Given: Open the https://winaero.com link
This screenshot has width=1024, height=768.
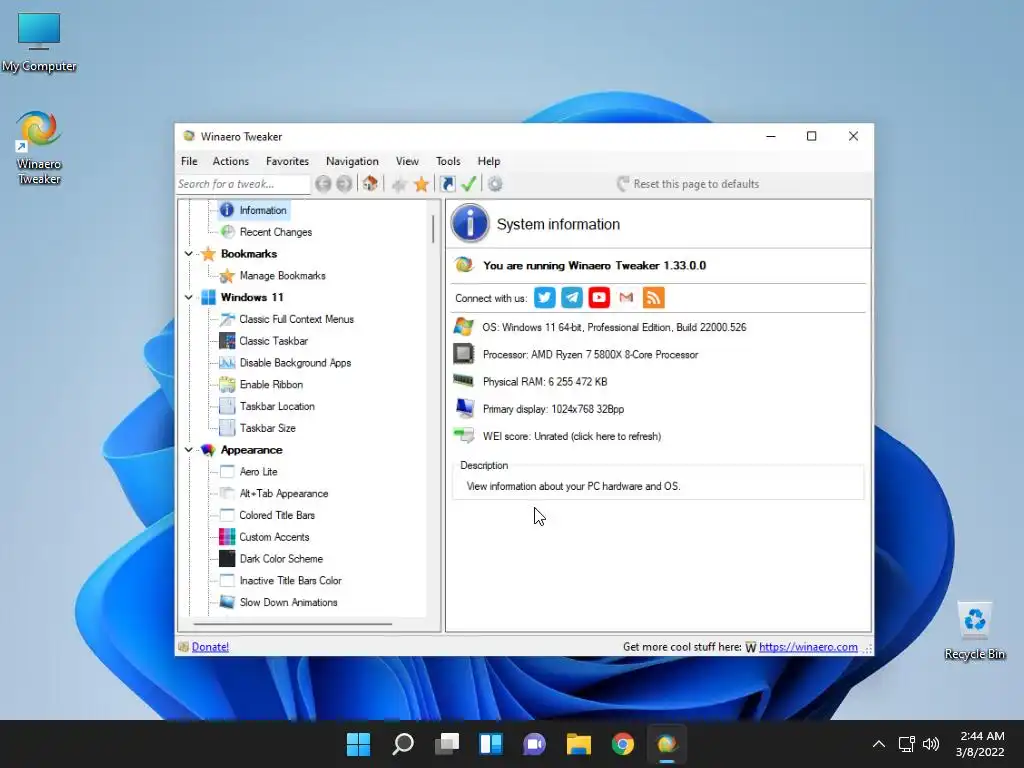Looking at the screenshot, I should [808, 647].
